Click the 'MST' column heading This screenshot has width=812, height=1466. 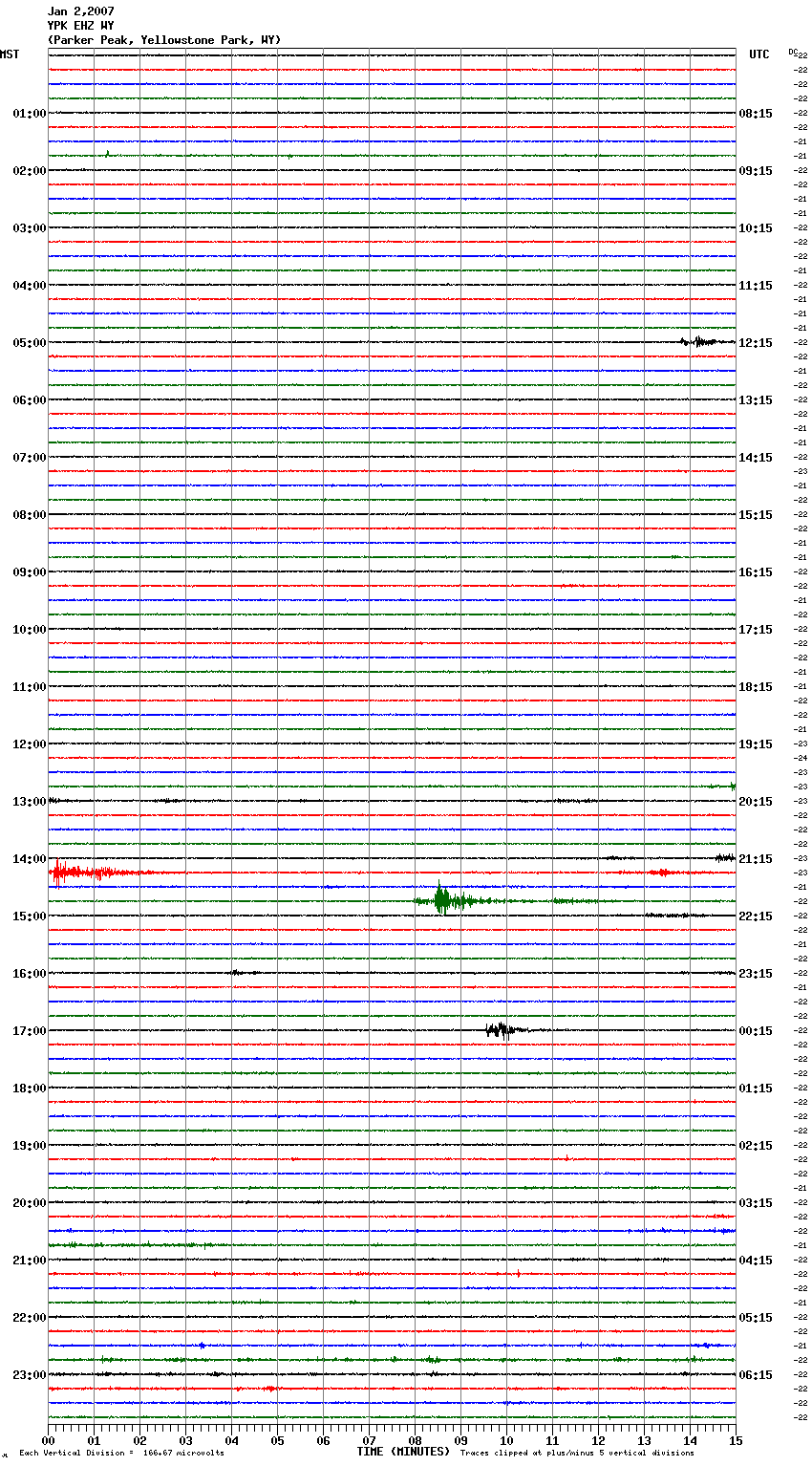(x=10, y=54)
